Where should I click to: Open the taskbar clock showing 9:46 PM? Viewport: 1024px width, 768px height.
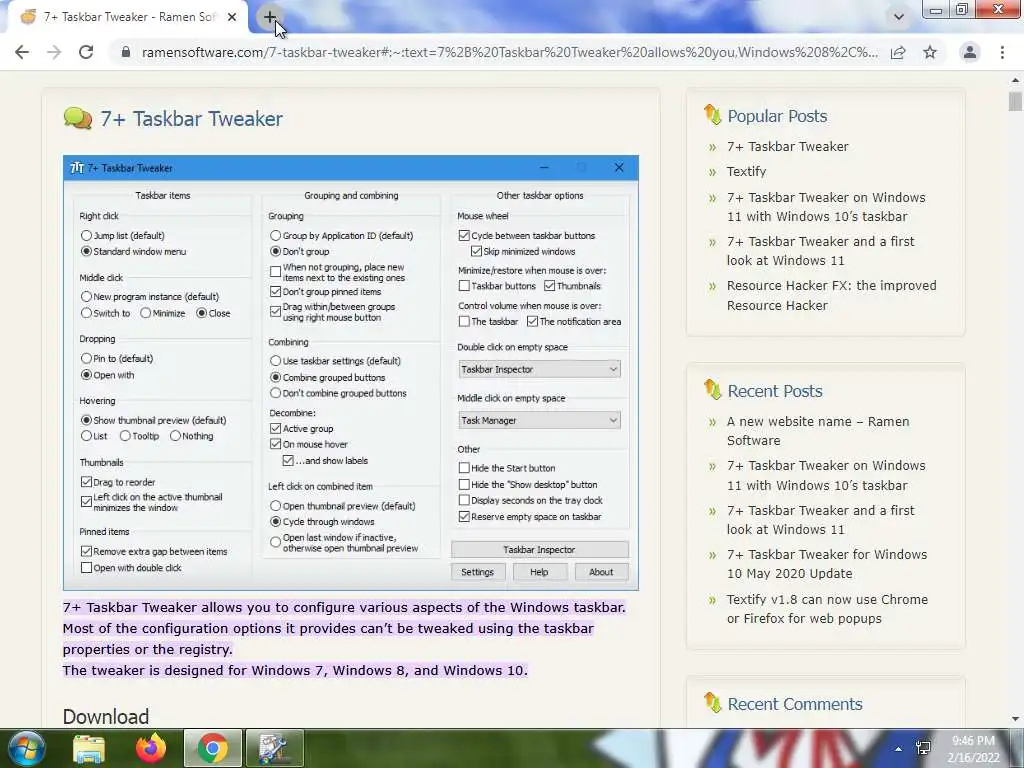pyautogui.click(x=974, y=749)
